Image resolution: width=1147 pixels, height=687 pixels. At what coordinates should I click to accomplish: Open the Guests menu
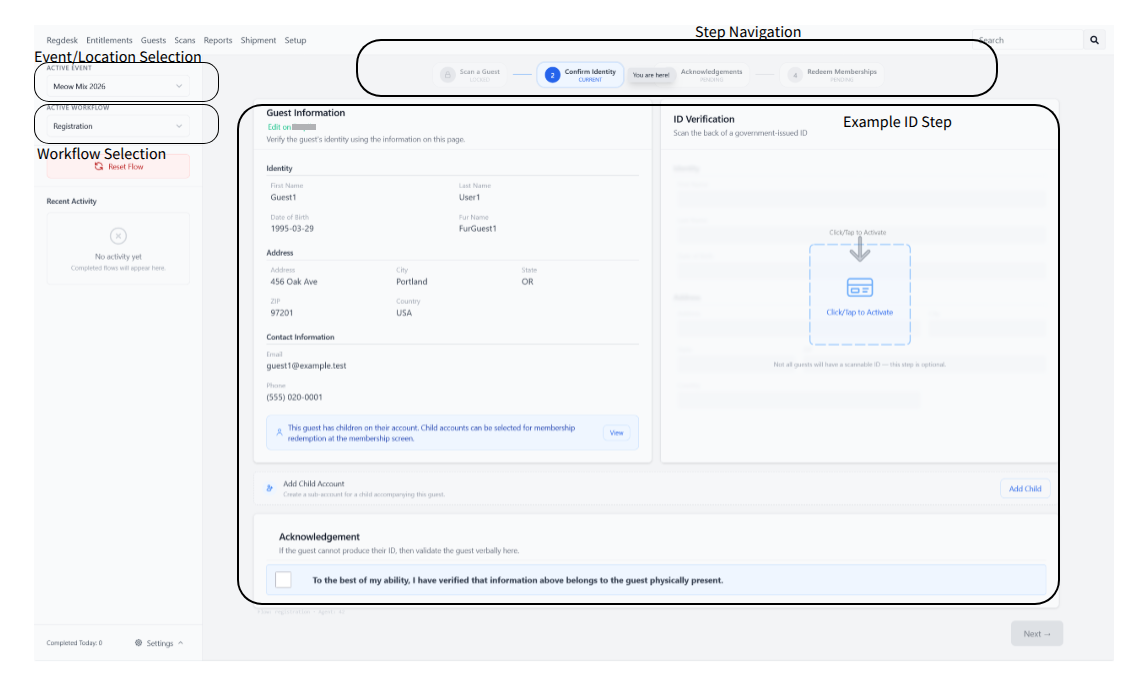point(153,40)
